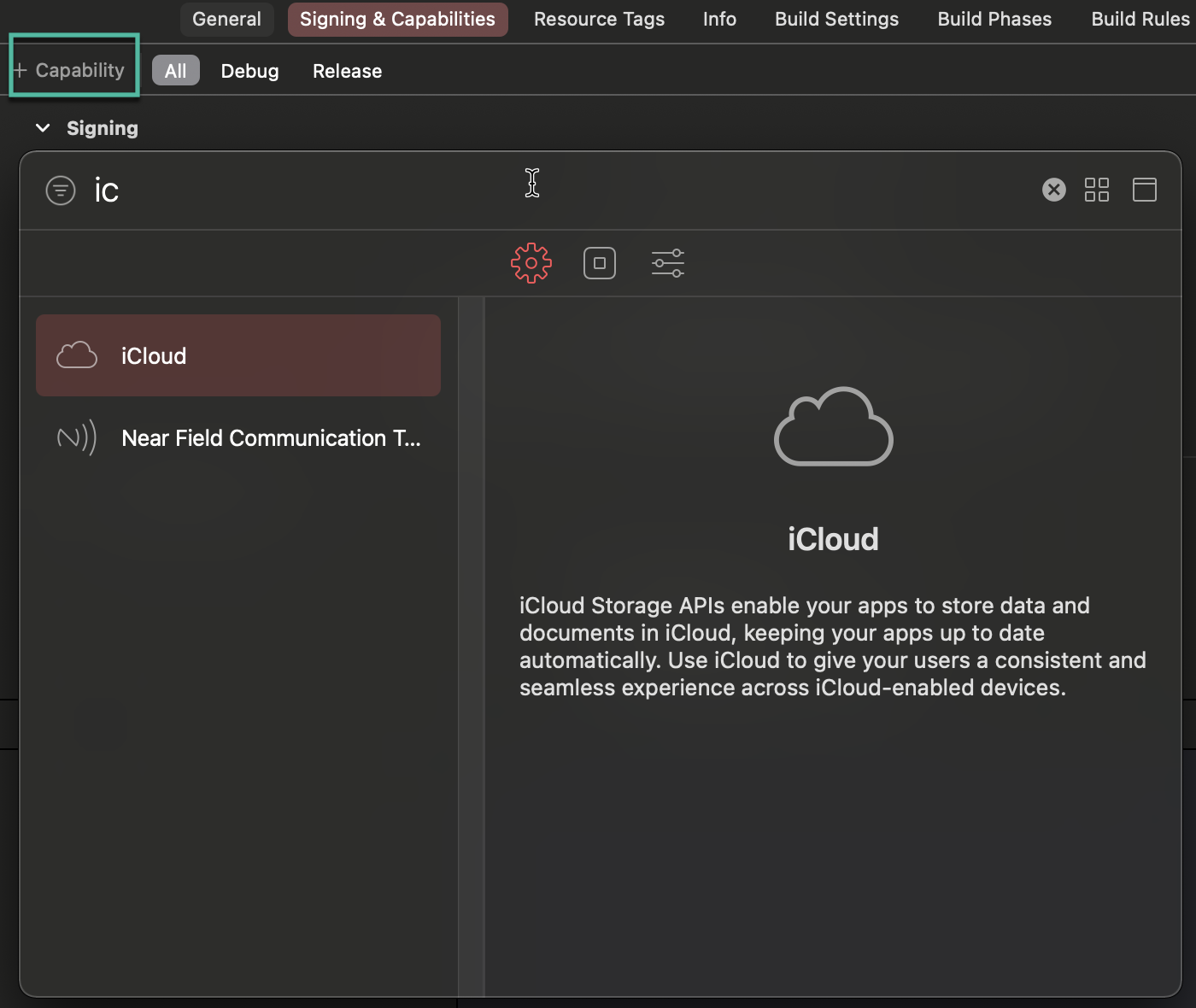Open the Resource Tags tab
This screenshot has width=1196, height=1008.
[x=598, y=19]
